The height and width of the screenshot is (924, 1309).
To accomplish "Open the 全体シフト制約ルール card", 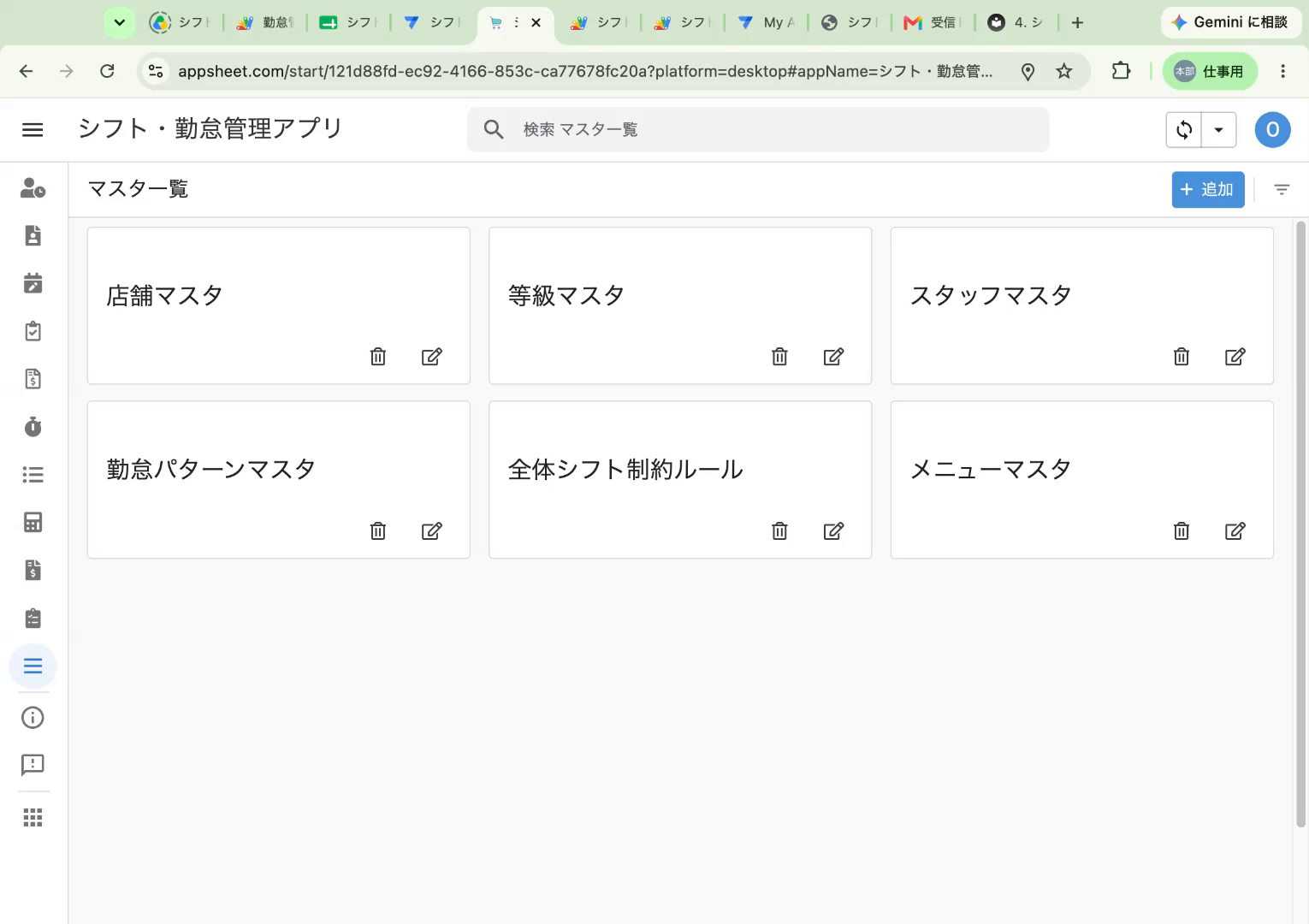I will [x=680, y=480].
